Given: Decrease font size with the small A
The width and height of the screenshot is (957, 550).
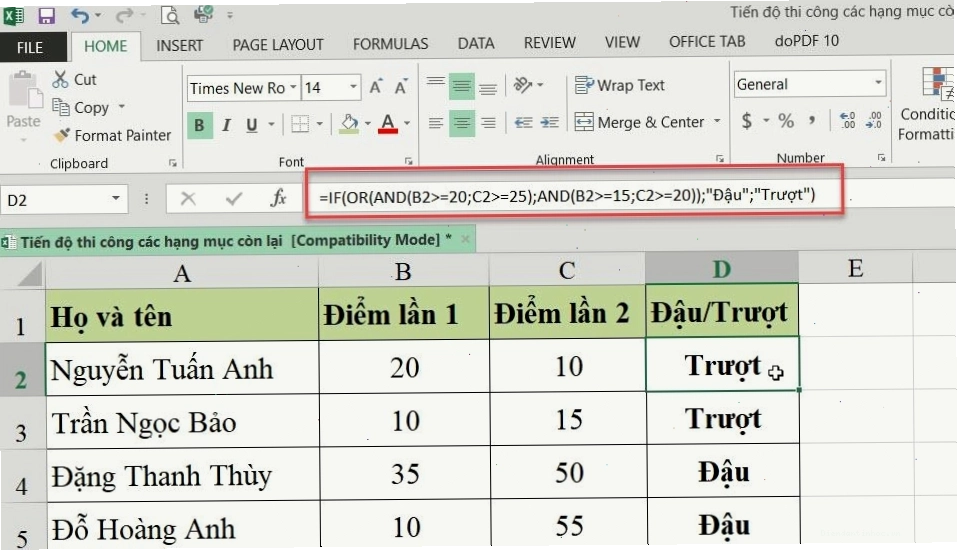Looking at the screenshot, I should [400, 87].
